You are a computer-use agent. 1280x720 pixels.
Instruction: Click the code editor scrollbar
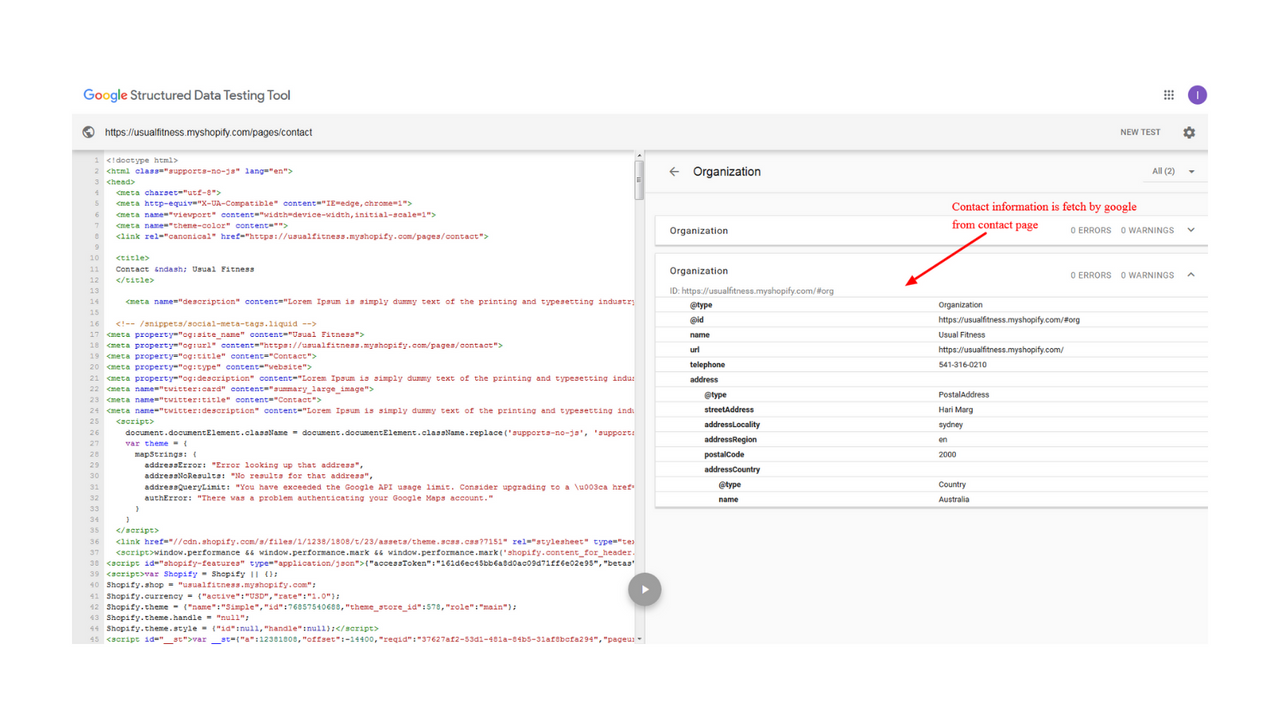(639, 180)
